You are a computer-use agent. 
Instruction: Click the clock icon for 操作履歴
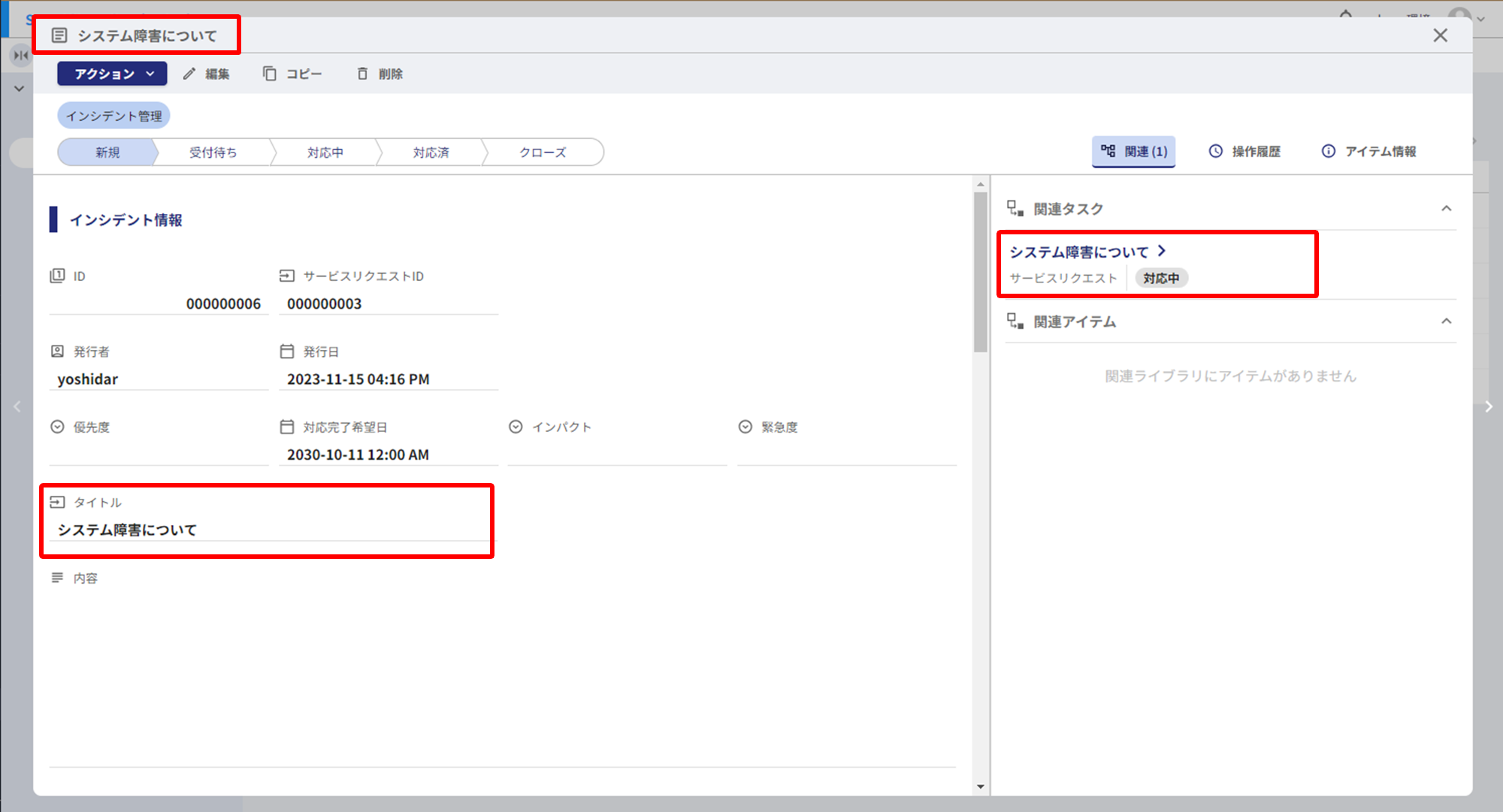(1215, 151)
